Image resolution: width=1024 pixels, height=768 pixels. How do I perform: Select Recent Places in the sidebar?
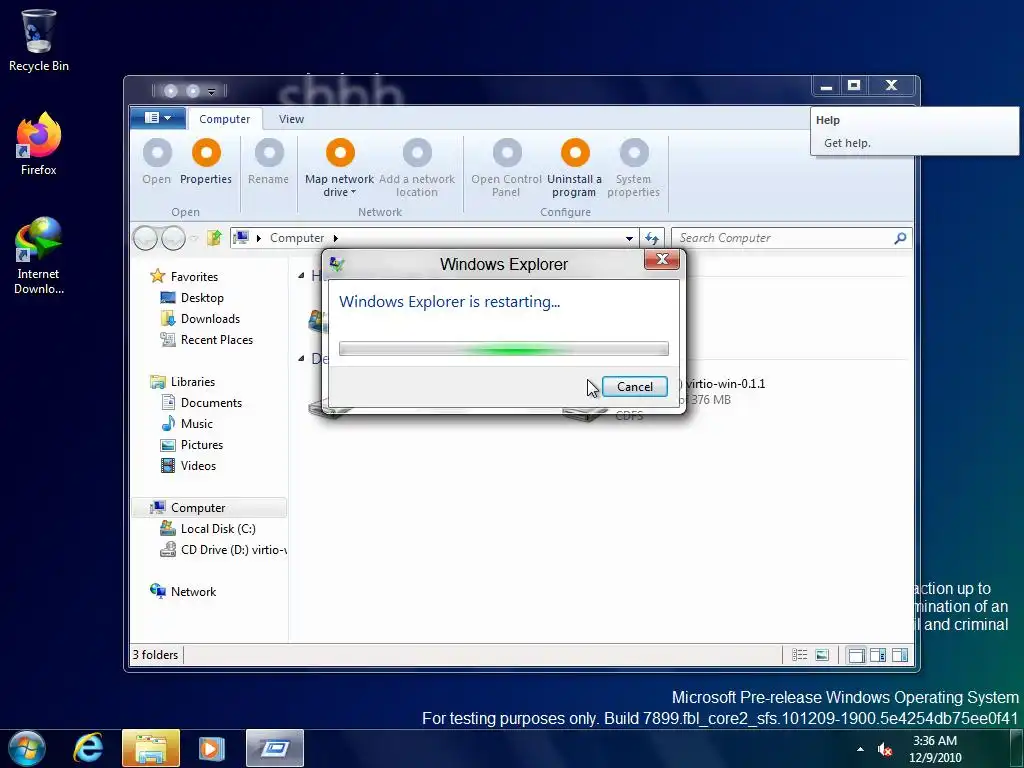217,340
